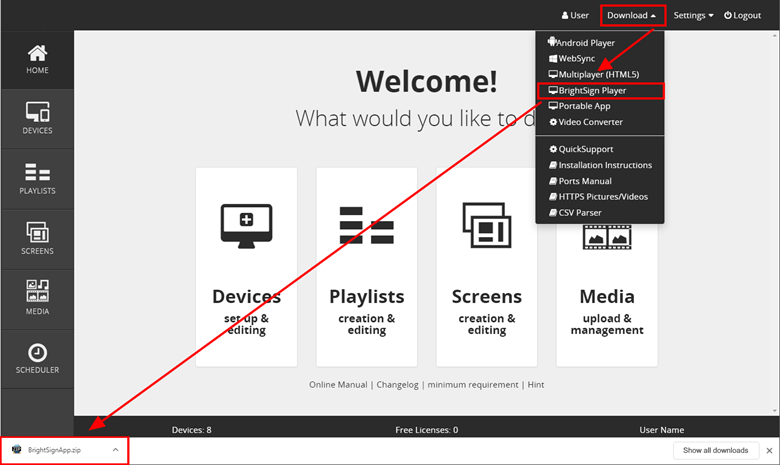Open Media in the left sidebar

pyautogui.click(x=37, y=299)
